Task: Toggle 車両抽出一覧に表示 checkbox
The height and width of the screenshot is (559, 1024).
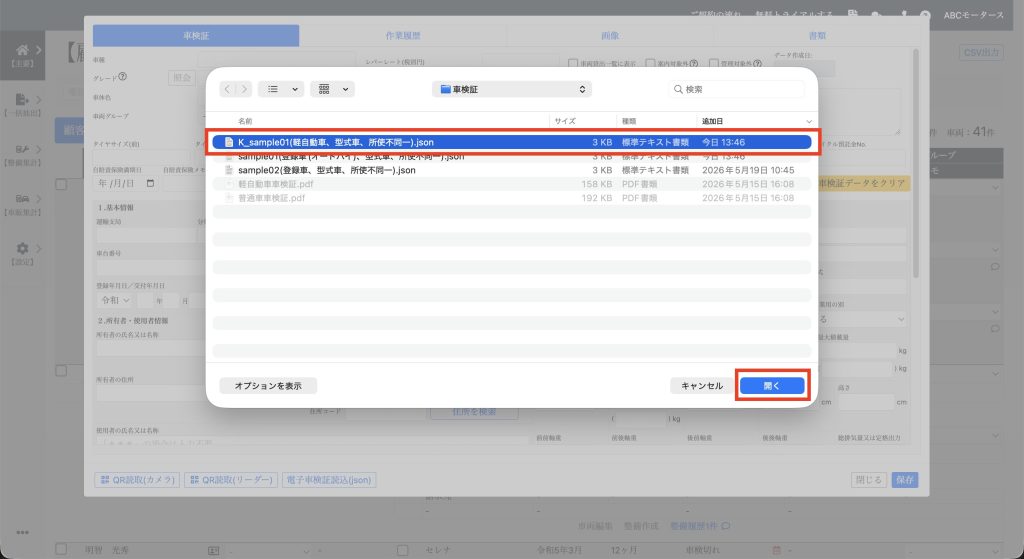Action: pyautogui.click(x=573, y=63)
